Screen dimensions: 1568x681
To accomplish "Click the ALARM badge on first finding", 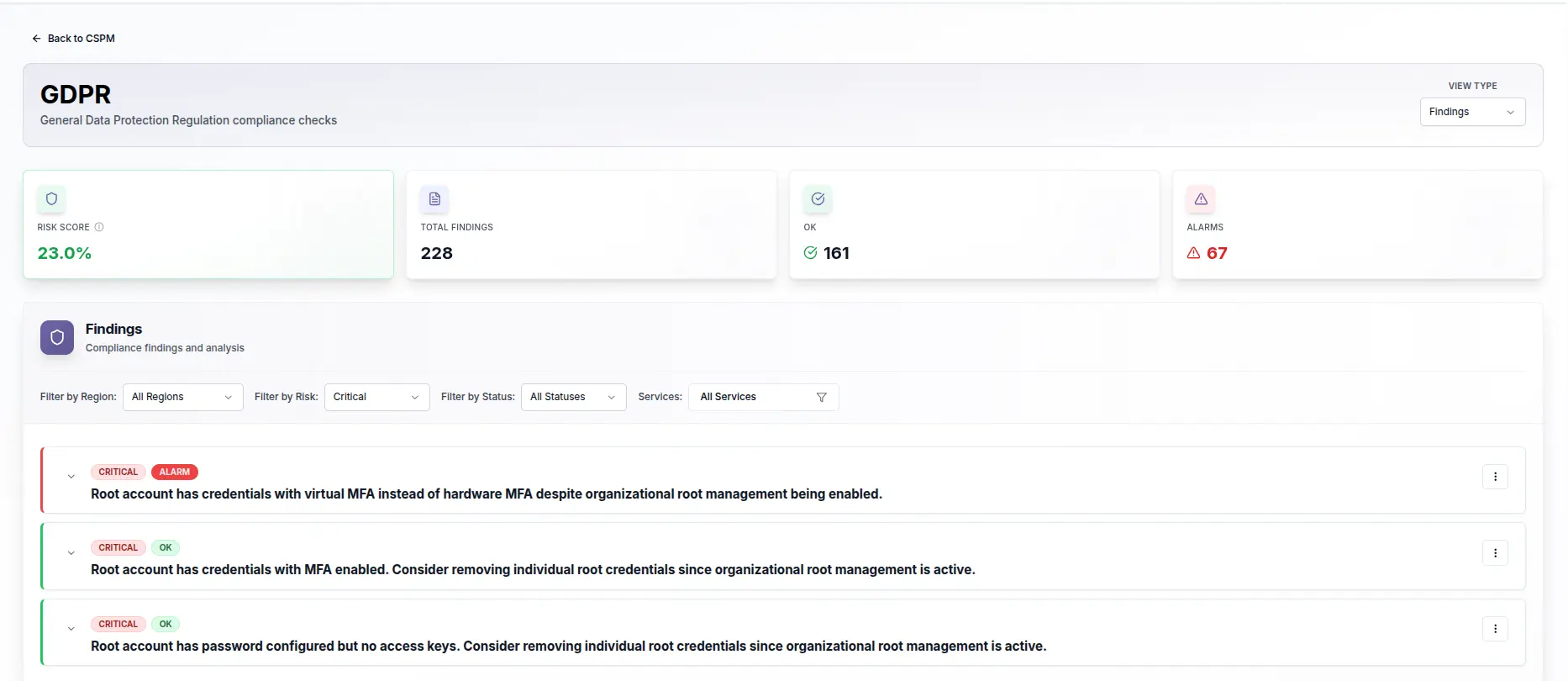I will coord(175,472).
